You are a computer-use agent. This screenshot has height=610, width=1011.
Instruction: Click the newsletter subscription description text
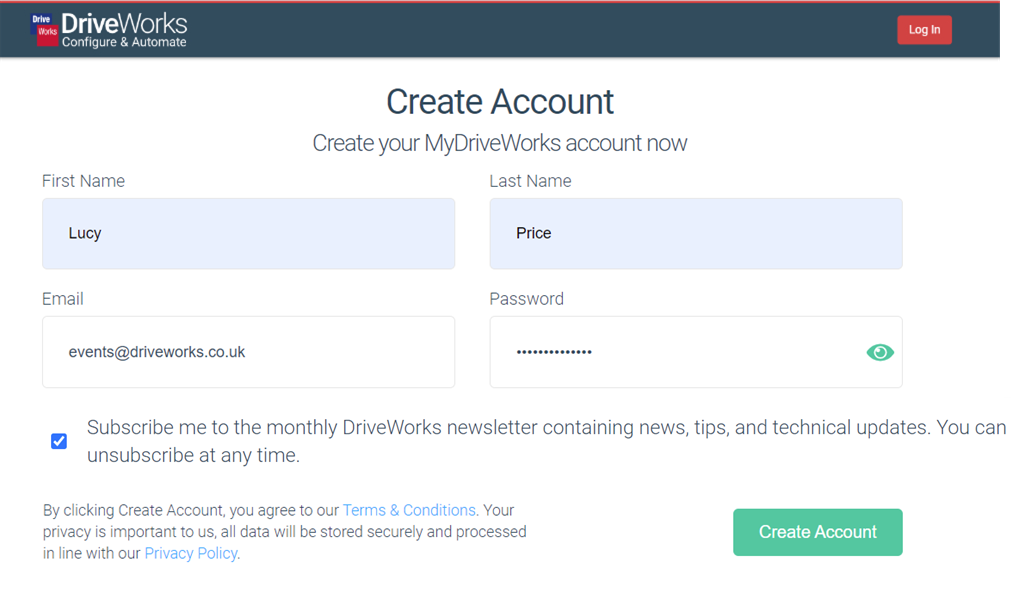pyautogui.click(x=546, y=441)
